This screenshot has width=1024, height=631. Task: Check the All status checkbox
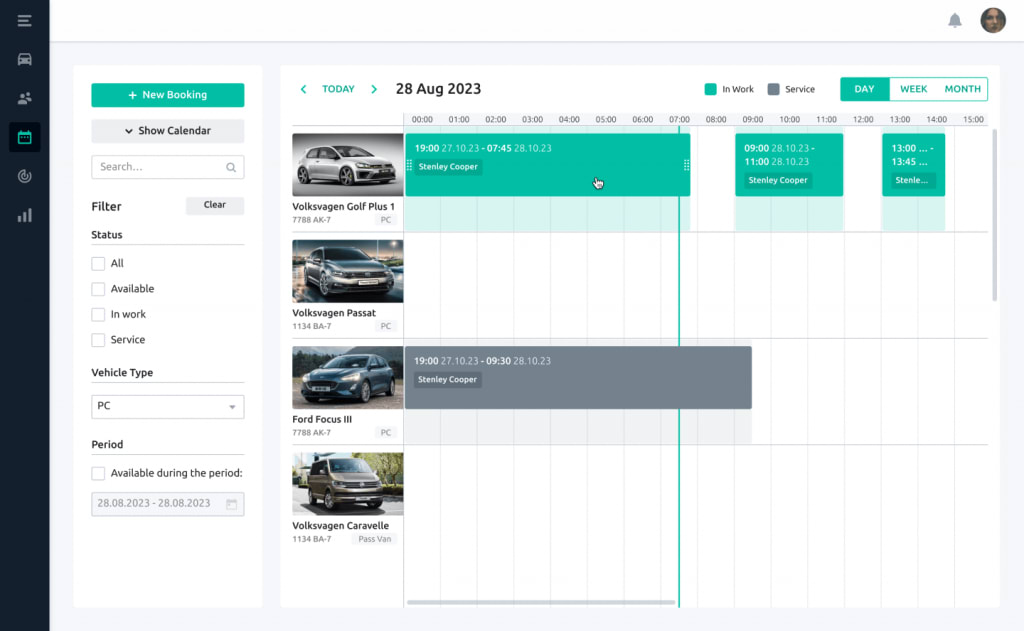click(x=98, y=263)
